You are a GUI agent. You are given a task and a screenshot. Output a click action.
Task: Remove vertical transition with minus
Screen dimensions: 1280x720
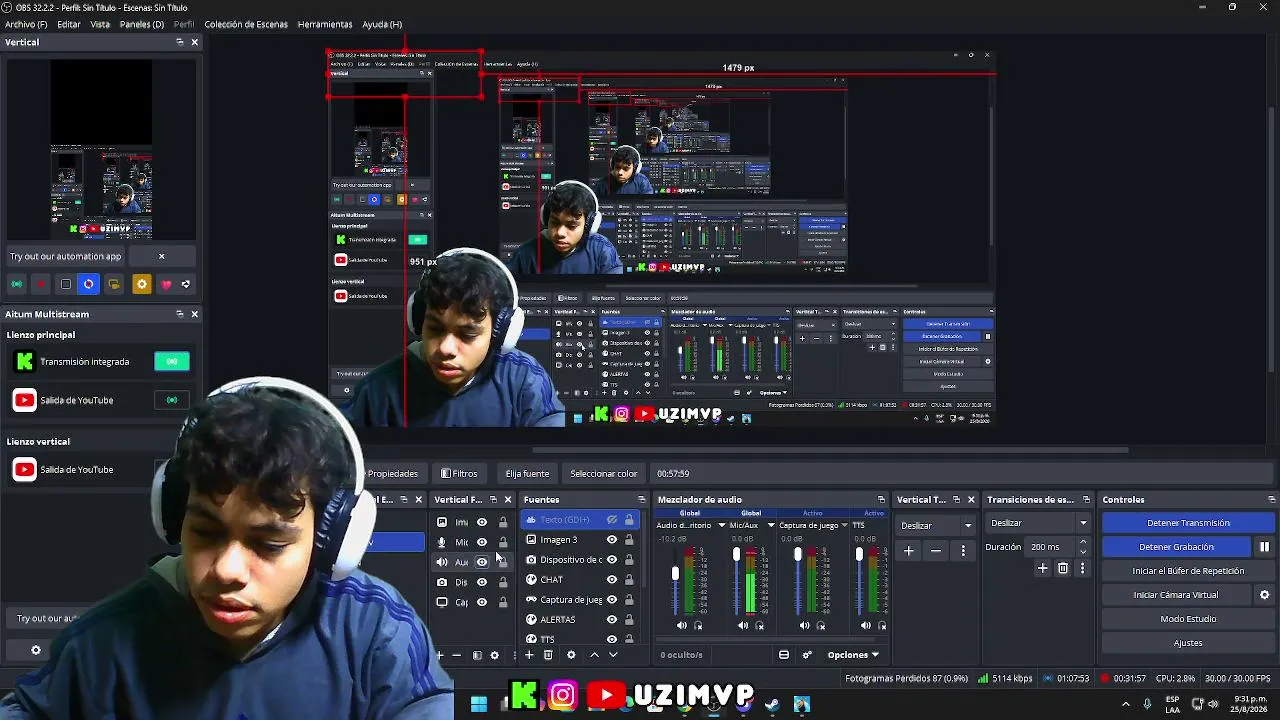(x=936, y=551)
